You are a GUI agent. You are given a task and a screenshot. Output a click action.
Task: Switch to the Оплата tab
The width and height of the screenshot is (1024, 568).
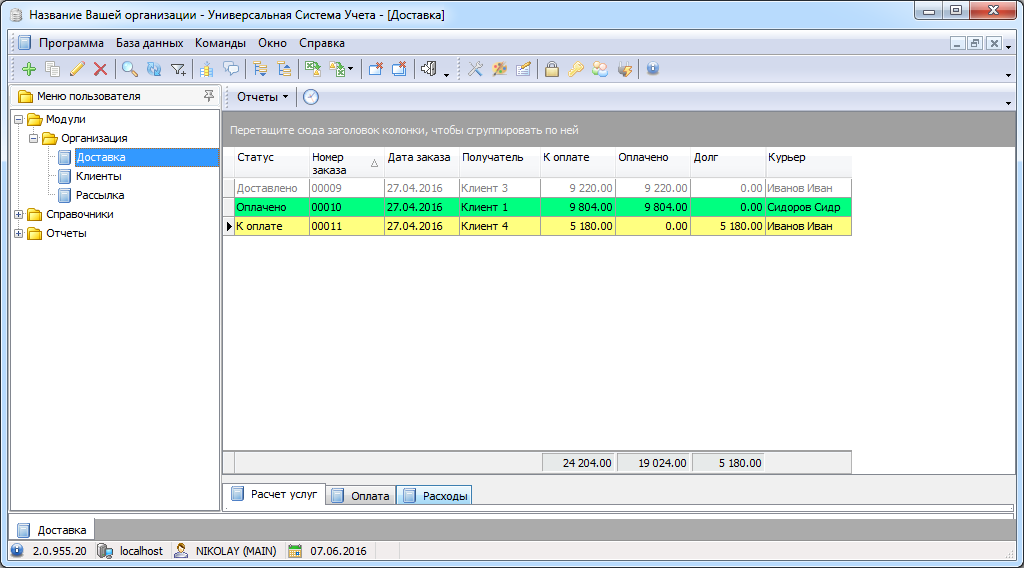pos(361,496)
